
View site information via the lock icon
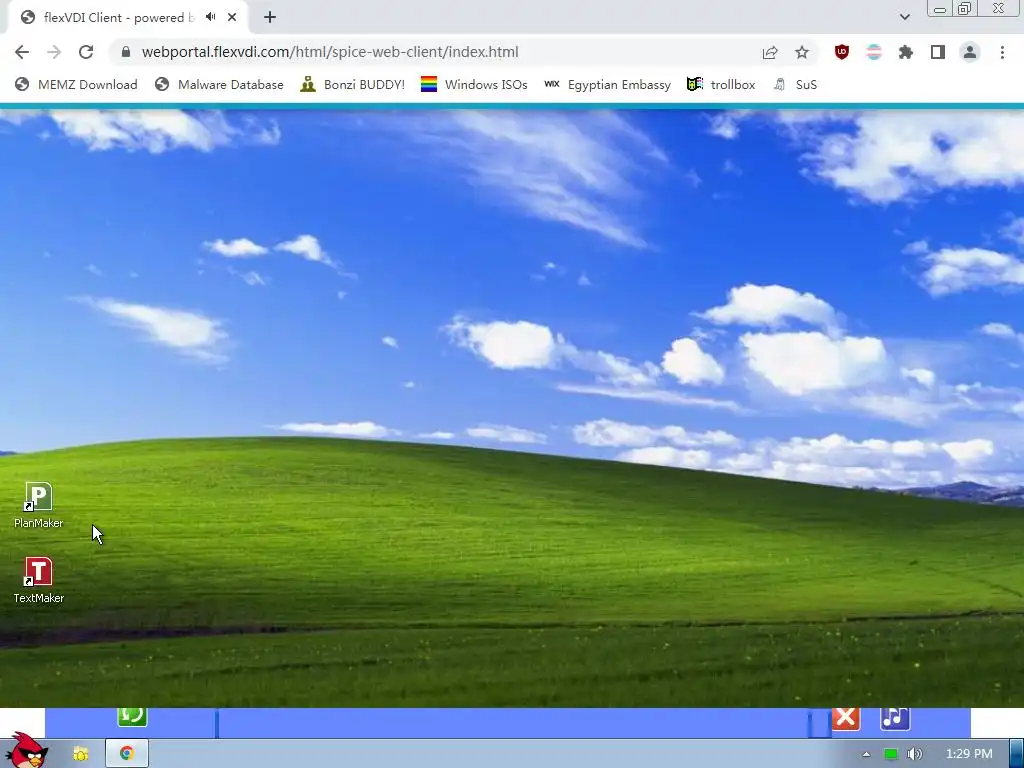pyautogui.click(x=126, y=52)
